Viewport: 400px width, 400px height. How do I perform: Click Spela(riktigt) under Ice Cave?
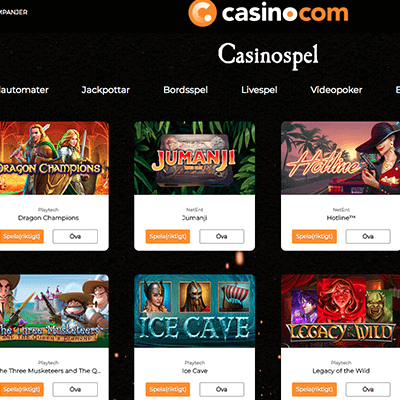click(x=168, y=389)
